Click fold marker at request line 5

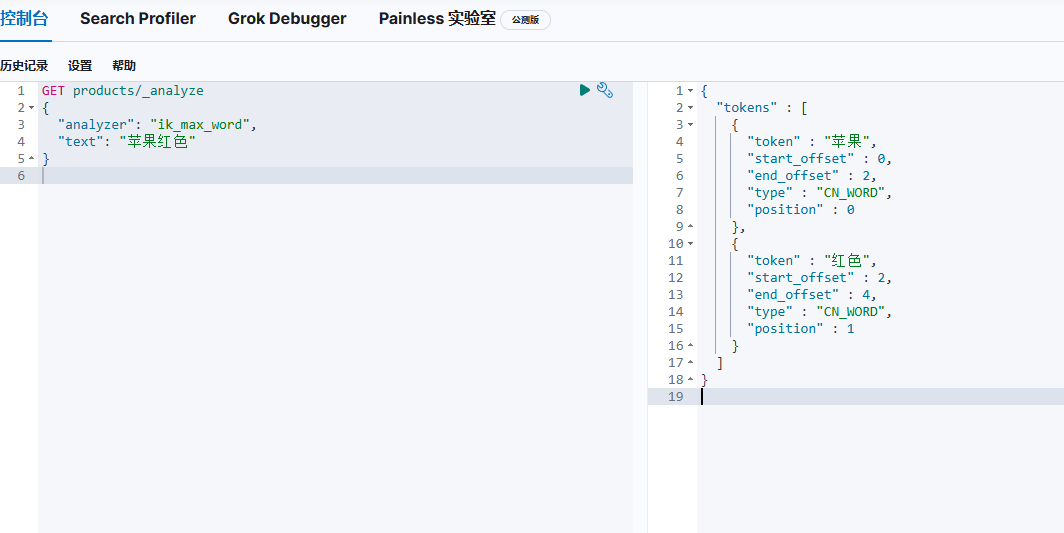(x=31, y=159)
